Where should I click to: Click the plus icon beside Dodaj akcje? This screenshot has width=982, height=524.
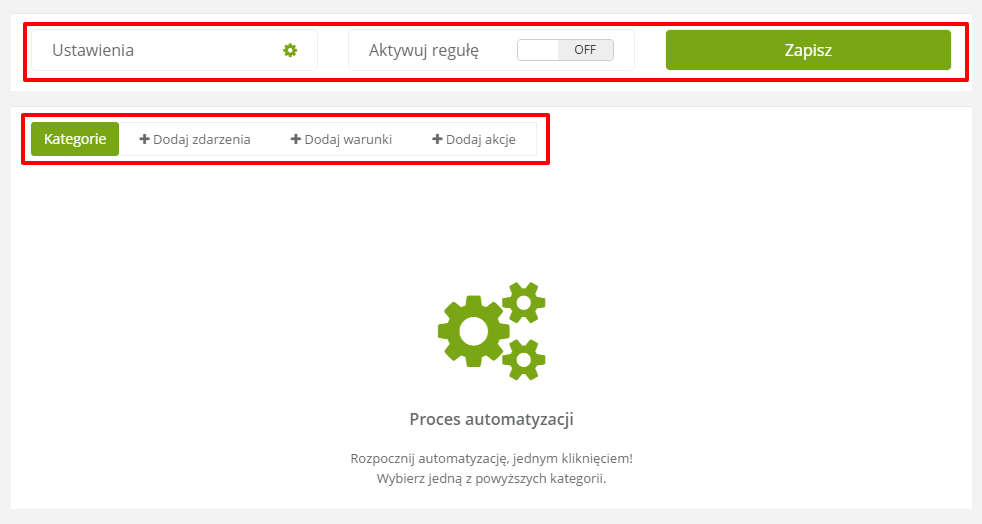coord(437,139)
